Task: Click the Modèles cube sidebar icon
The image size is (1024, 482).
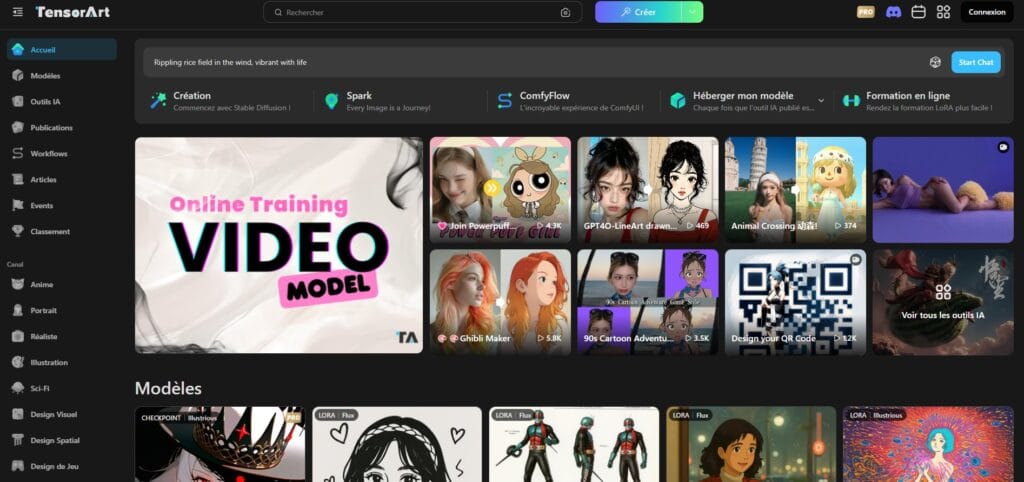Action: (x=18, y=76)
